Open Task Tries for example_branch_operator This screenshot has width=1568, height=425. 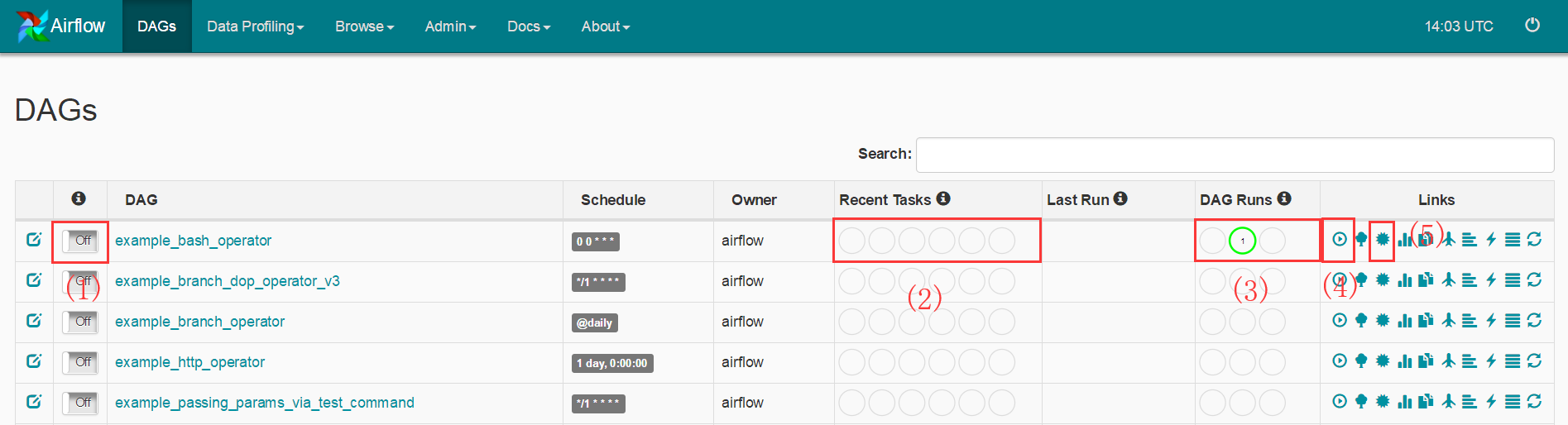point(1426,321)
